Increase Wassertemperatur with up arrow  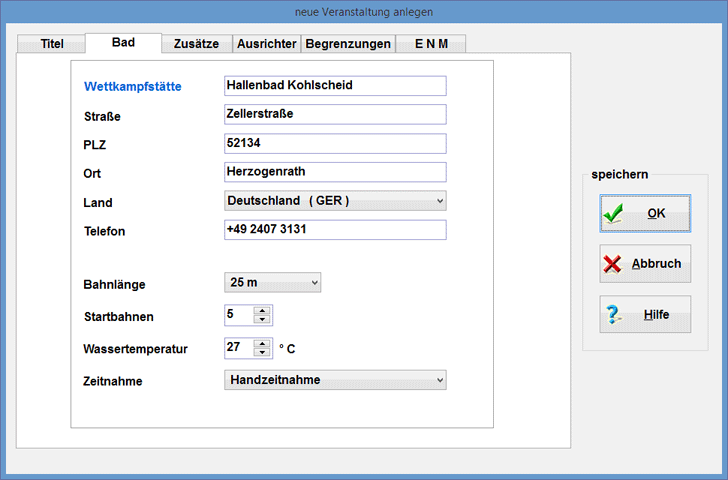(262, 343)
